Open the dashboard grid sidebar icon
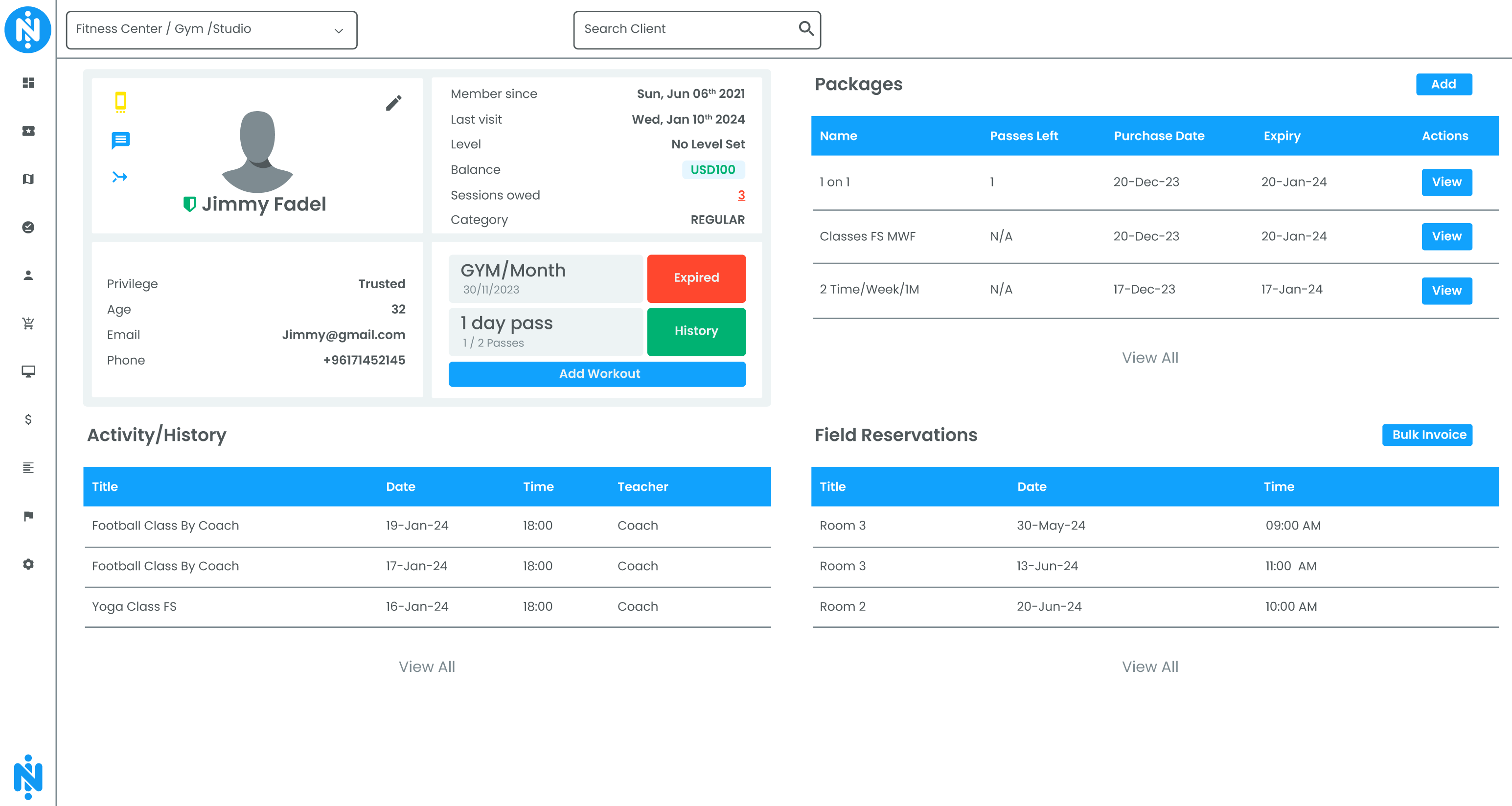The height and width of the screenshot is (806, 1512). [28, 83]
